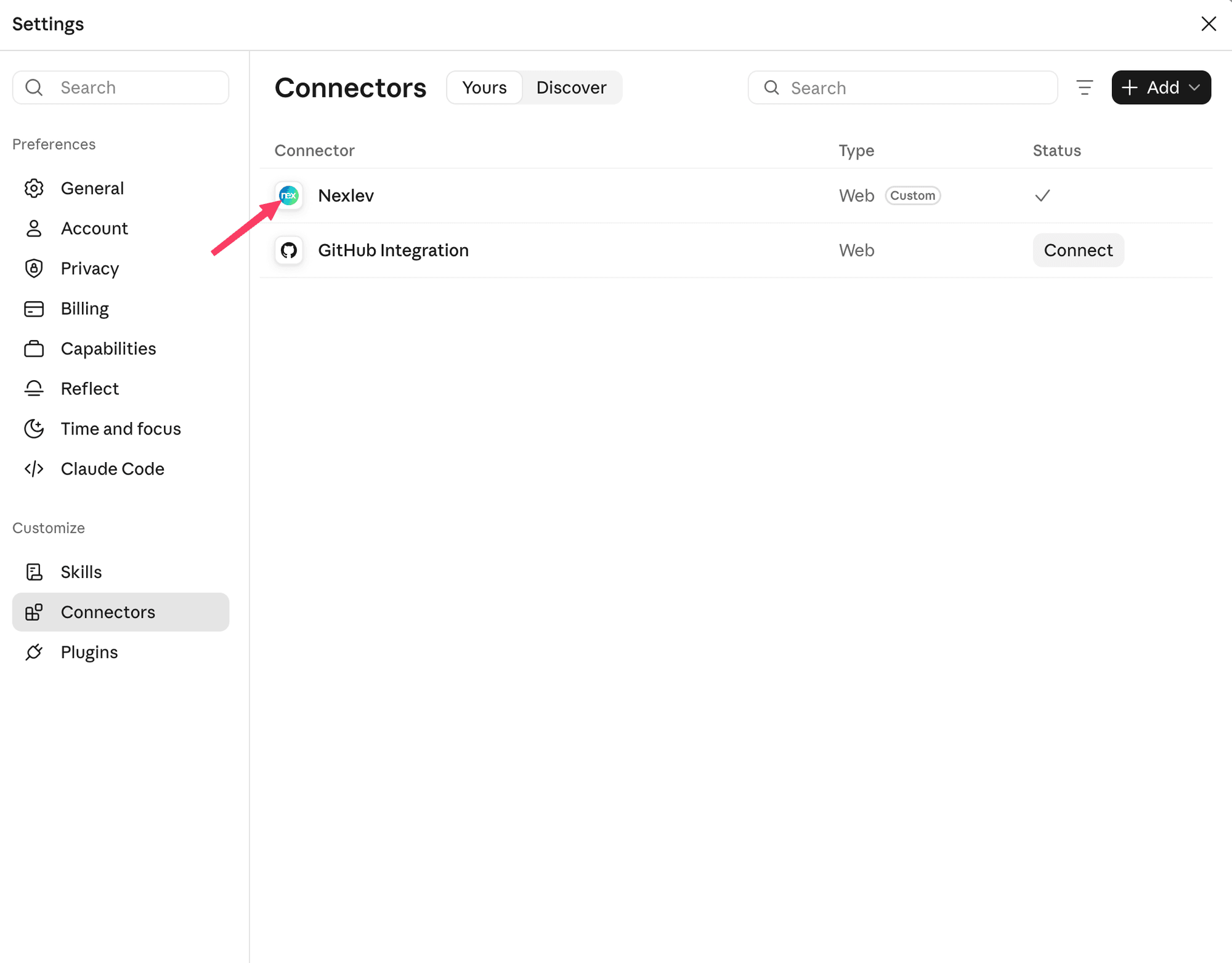Open Account settings
This screenshot has width=1232, height=963.
coord(121,228)
